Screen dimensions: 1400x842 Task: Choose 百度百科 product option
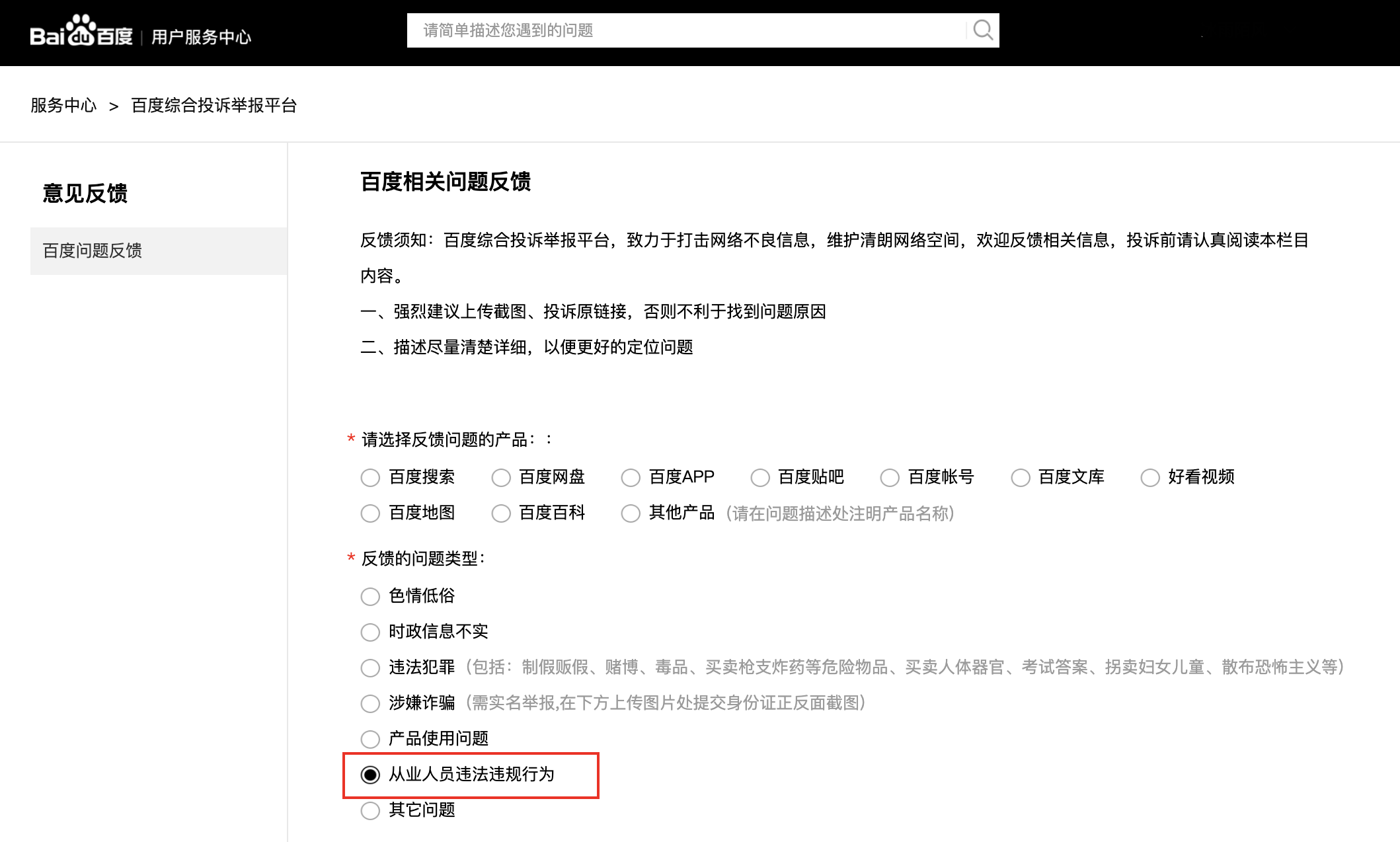501,513
